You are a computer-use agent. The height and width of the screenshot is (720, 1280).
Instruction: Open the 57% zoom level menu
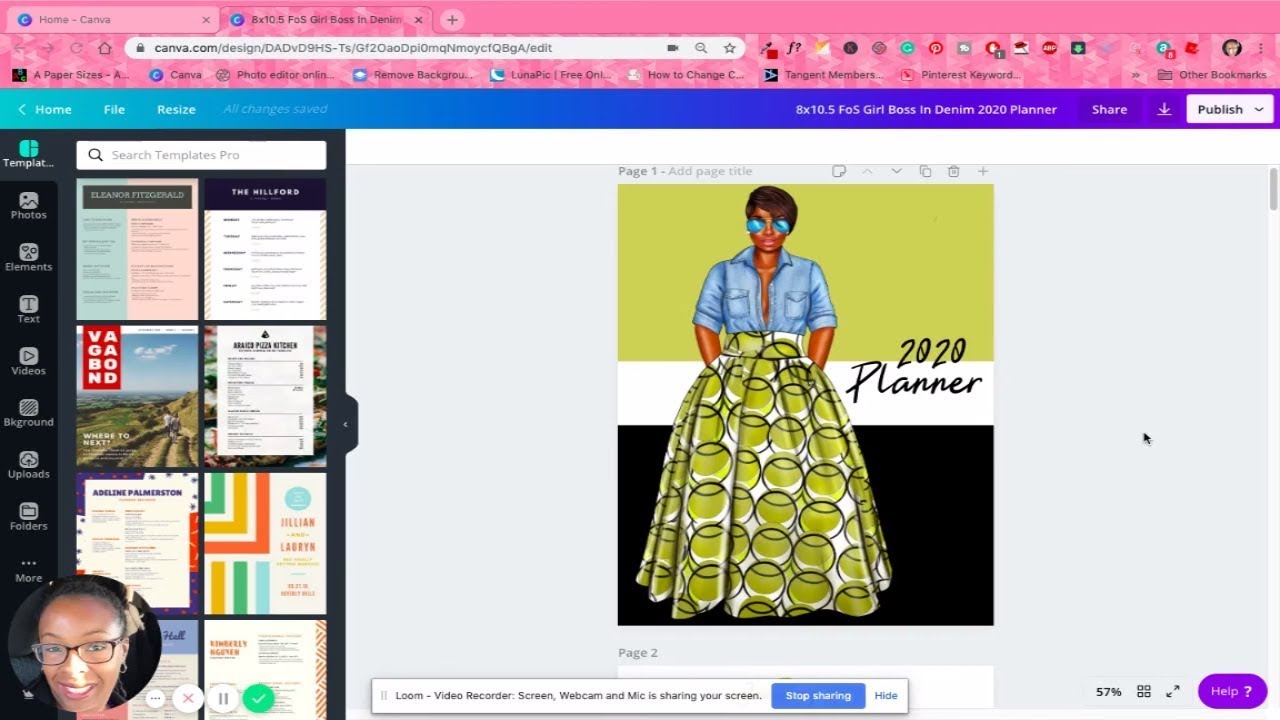pyautogui.click(x=1108, y=691)
